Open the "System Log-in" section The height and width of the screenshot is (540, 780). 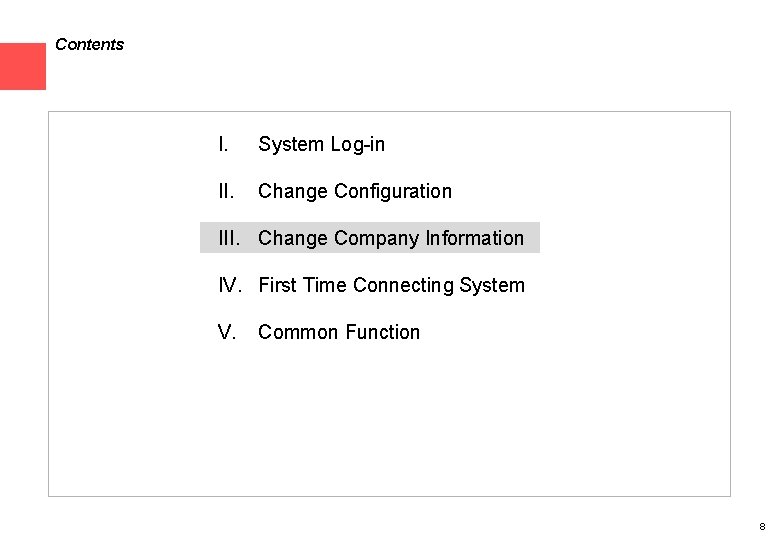pyautogui.click(x=321, y=145)
